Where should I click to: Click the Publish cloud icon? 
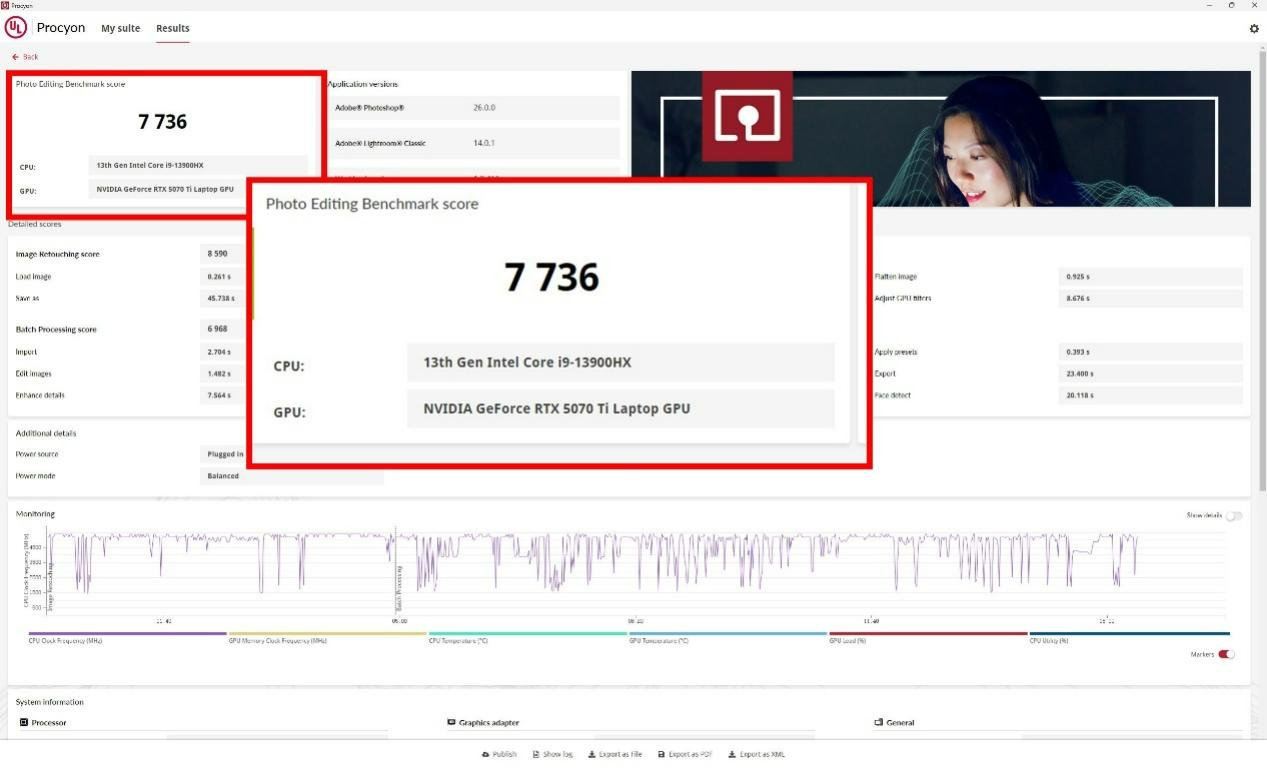click(x=485, y=754)
